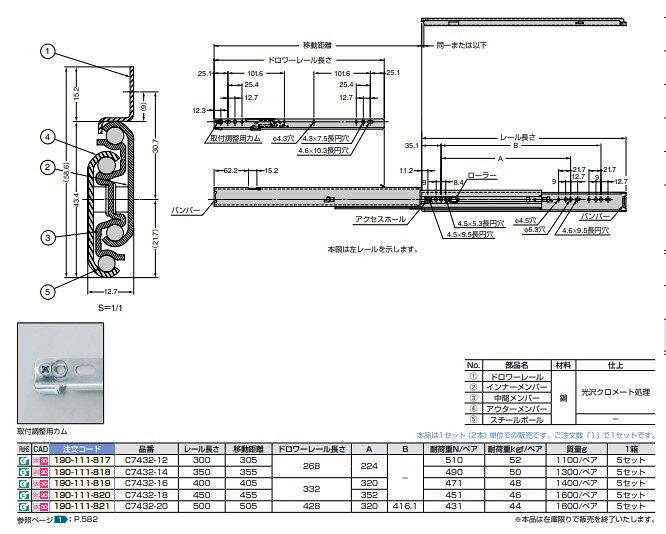This screenshot has height=534, width=666.
Task: Select order code 190-111-819
Action: tap(82, 483)
